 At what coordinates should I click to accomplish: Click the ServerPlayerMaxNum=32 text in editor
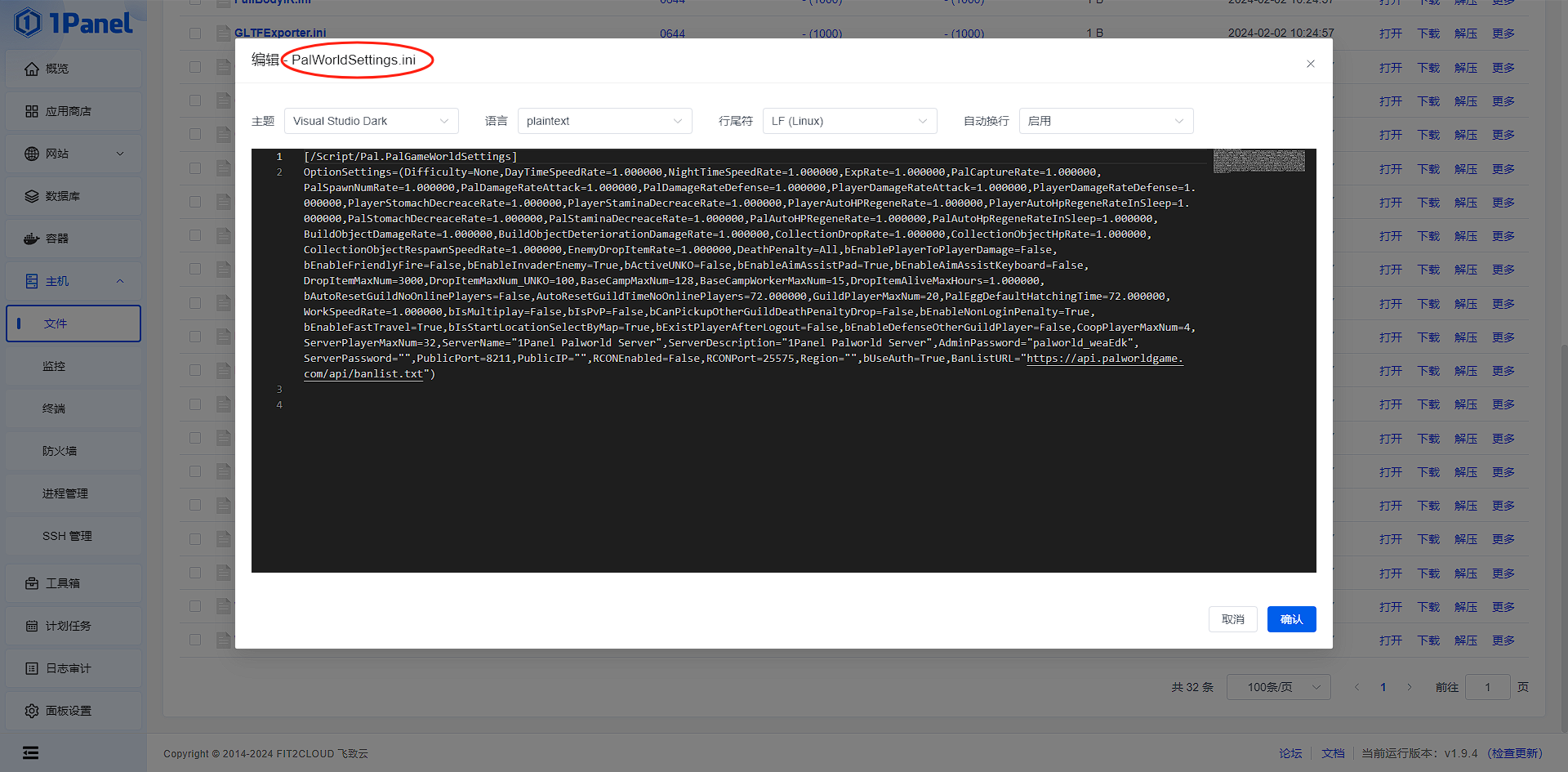(370, 343)
